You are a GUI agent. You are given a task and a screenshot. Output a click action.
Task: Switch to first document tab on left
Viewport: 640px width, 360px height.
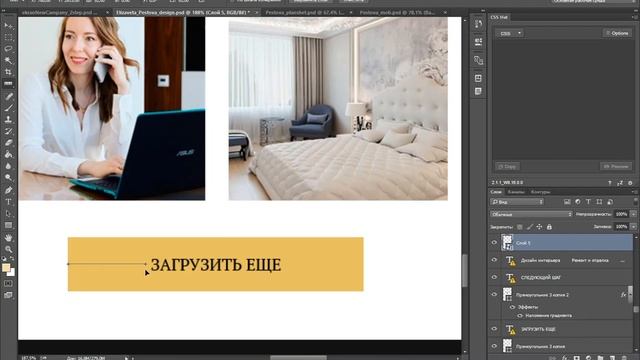click(x=60, y=13)
